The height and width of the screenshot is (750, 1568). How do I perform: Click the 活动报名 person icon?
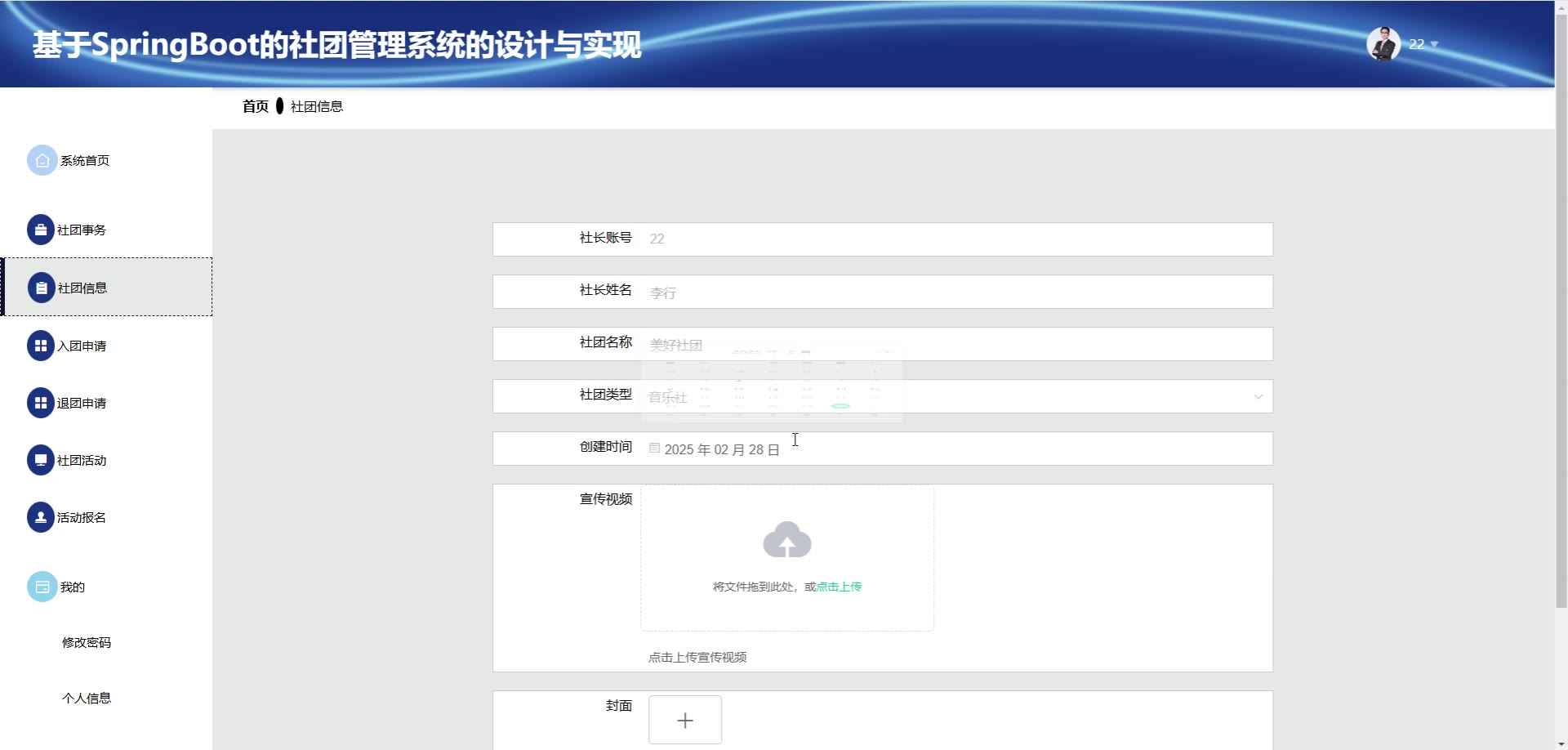pyautogui.click(x=41, y=517)
